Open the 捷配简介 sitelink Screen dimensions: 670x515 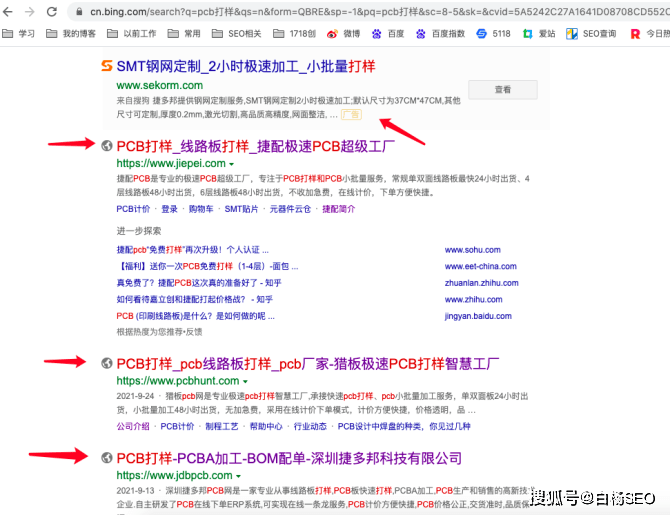pos(338,209)
